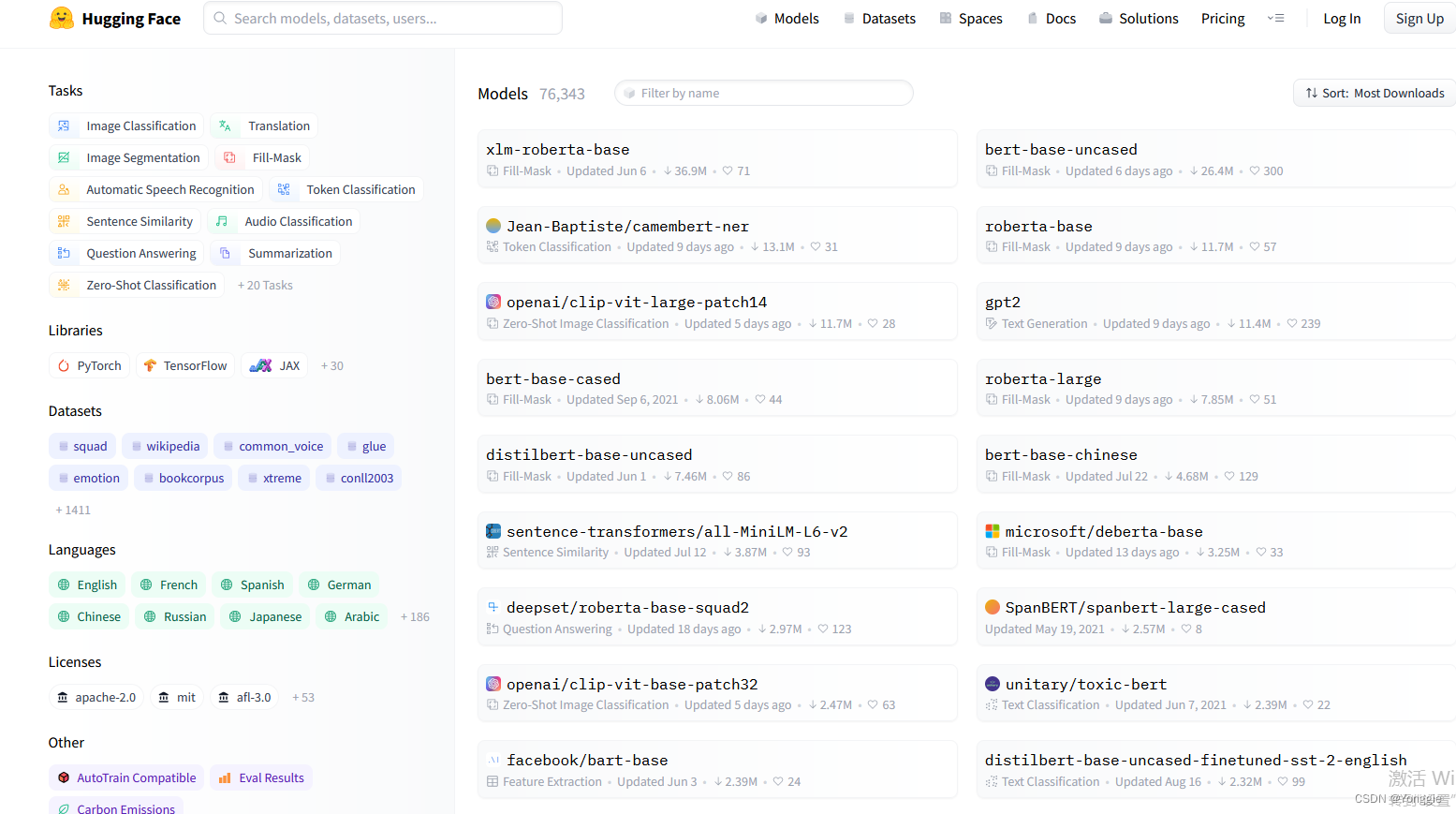Image resolution: width=1456 pixels, height=814 pixels.
Task: Click the unitary toxic-bert avatar
Action: tap(993, 684)
